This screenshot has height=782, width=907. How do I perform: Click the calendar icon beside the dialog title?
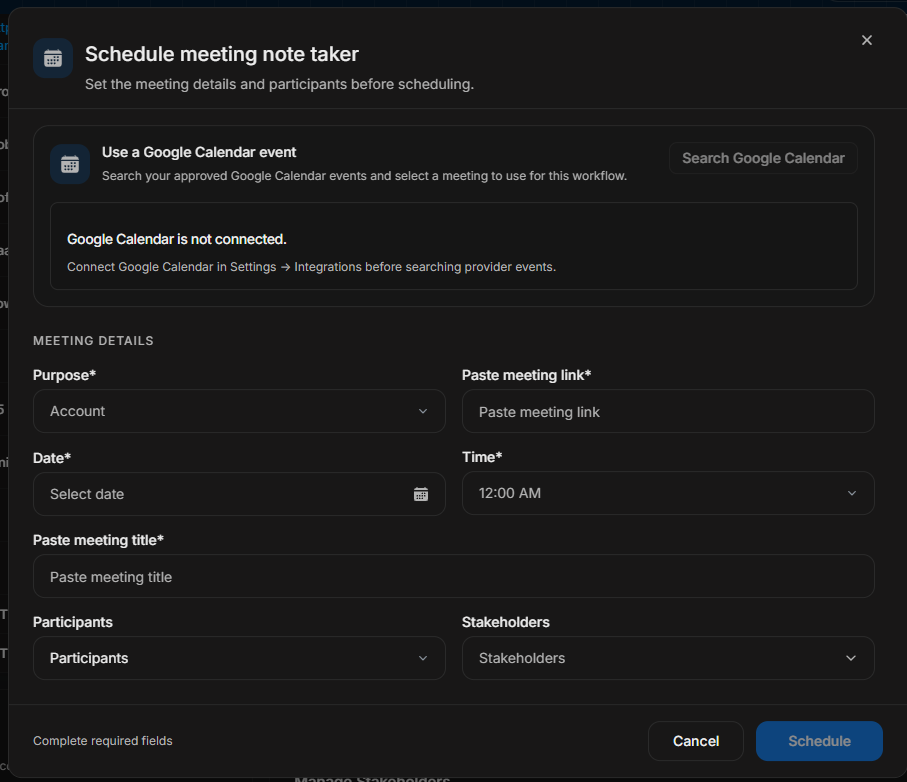pos(53,58)
